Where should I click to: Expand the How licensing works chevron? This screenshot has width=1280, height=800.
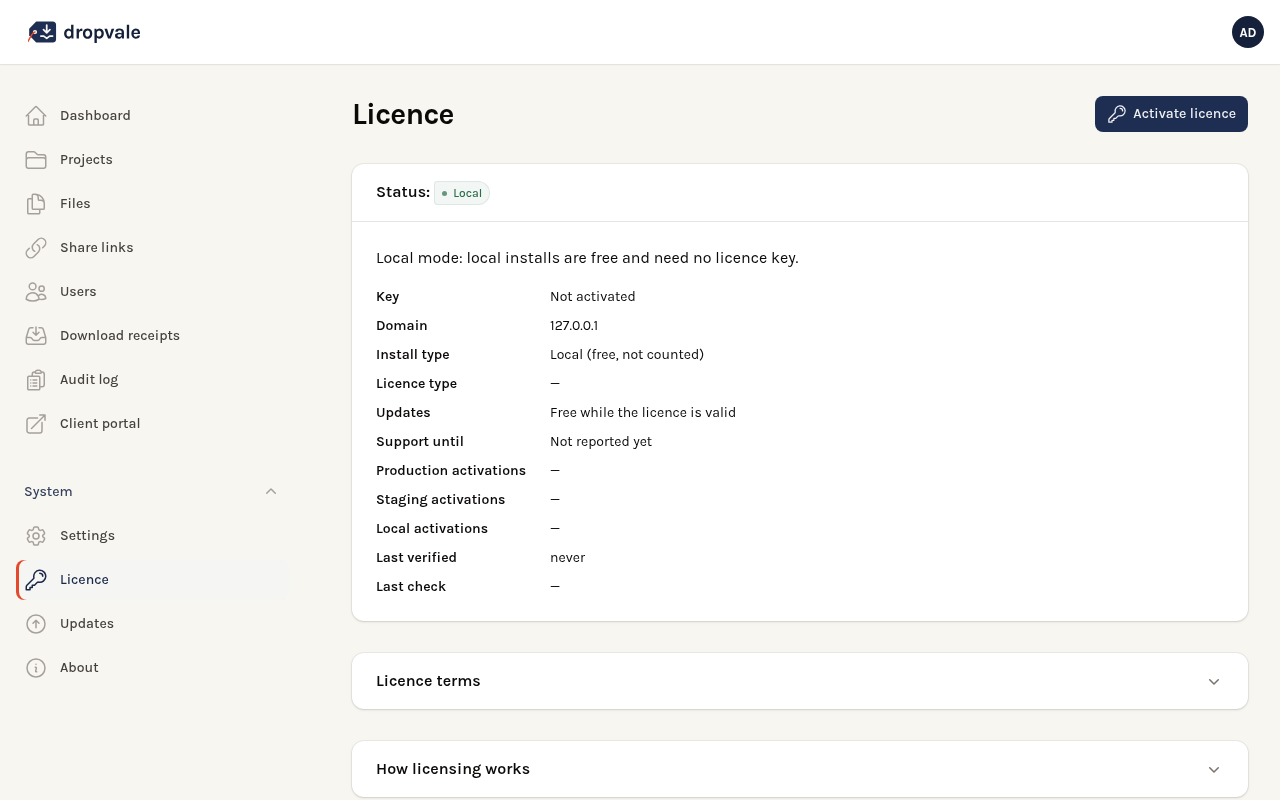point(1214,770)
